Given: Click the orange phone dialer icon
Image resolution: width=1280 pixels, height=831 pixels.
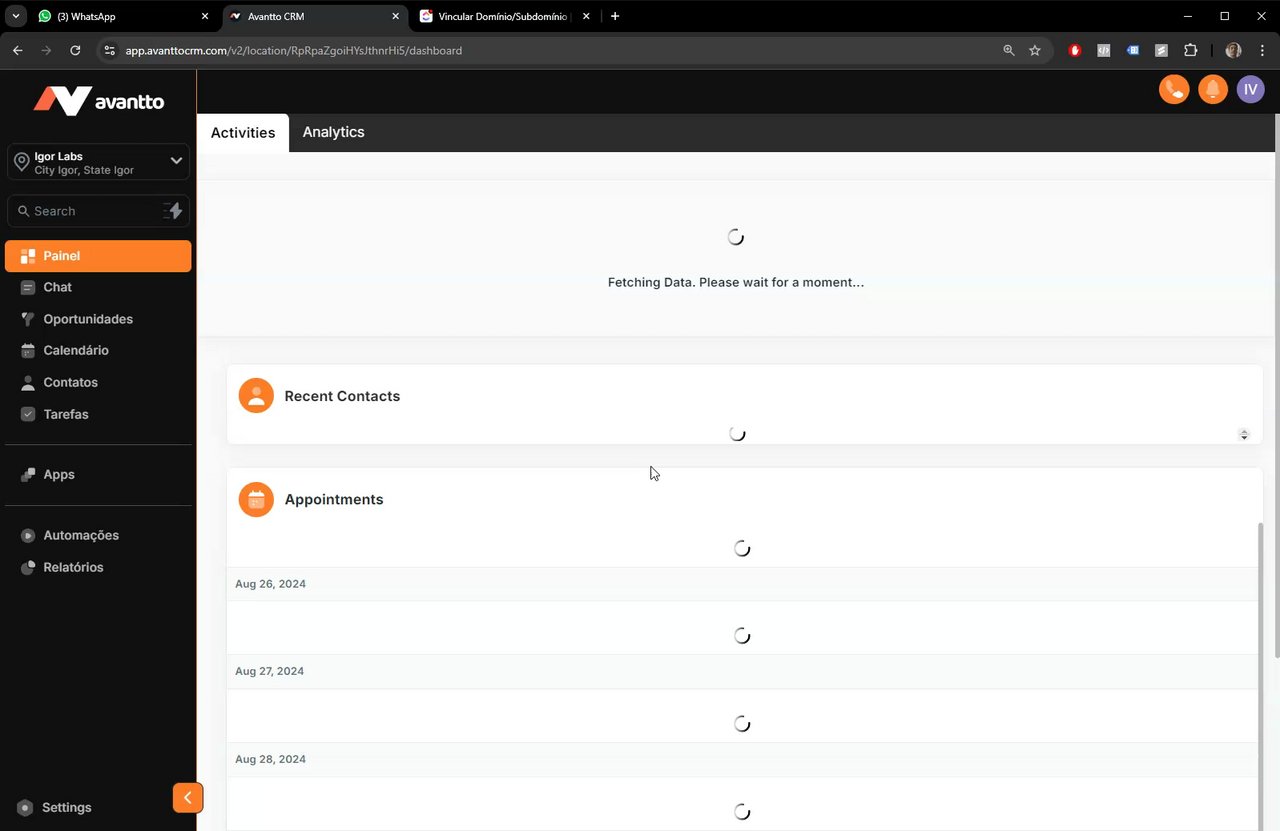Looking at the screenshot, I should [1174, 89].
